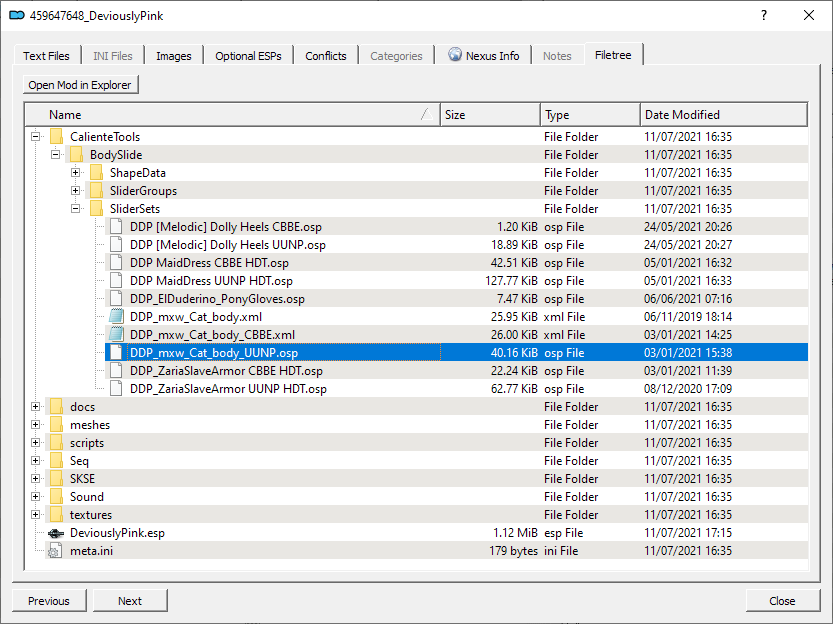This screenshot has width=833, height=624.
Task: Click the 127.77 KiB size value
Action: click(x=511, y=281)
